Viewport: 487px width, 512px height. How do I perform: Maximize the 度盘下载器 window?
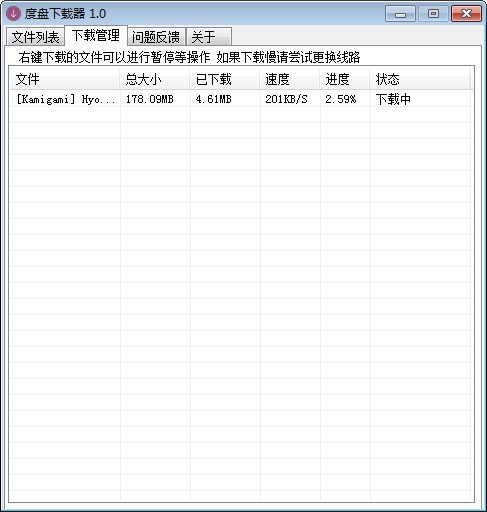coord(433,14)
